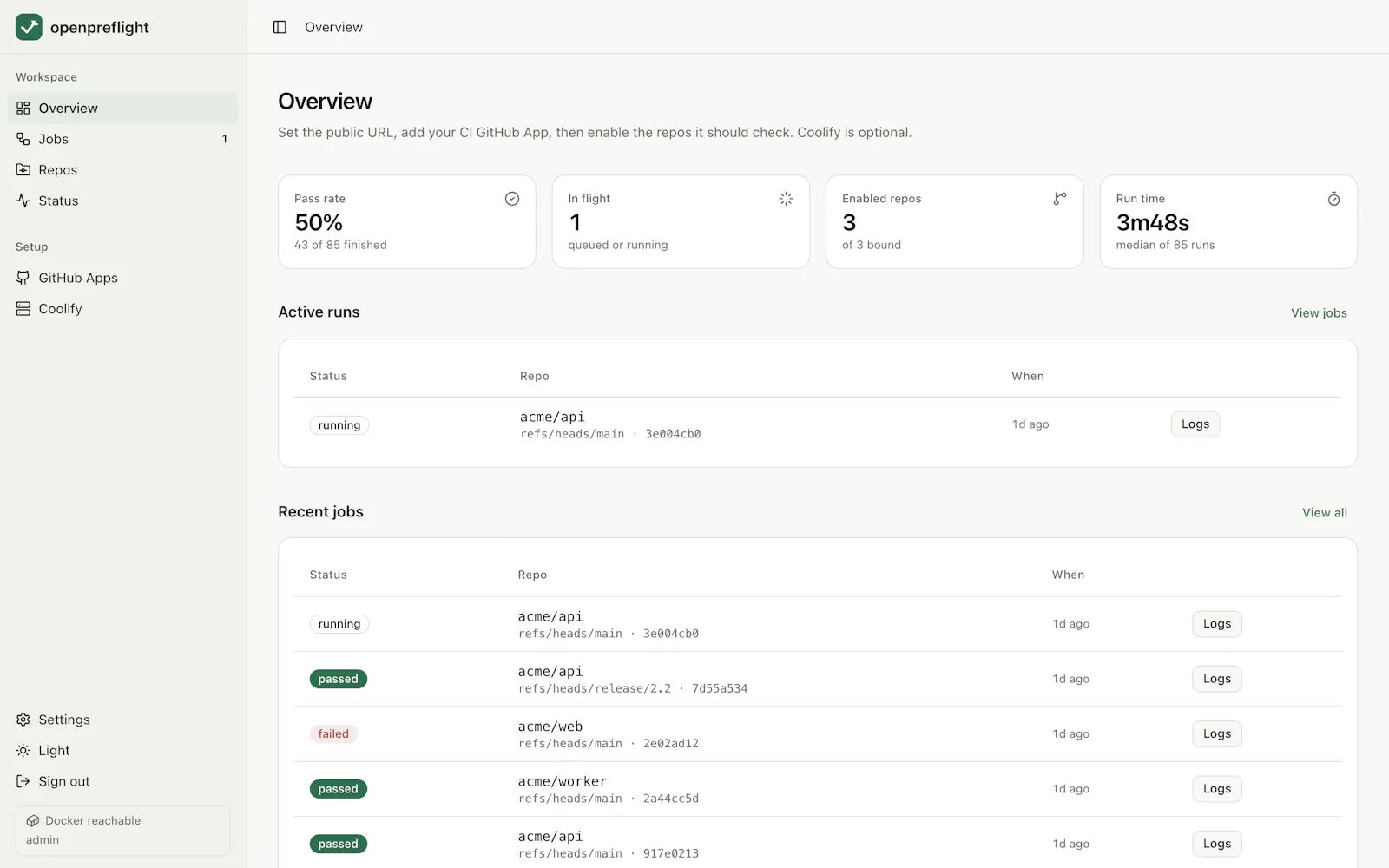Click the Run time 3m48s value
The image size is (1389, 868).
click(x=1153, y=223)
